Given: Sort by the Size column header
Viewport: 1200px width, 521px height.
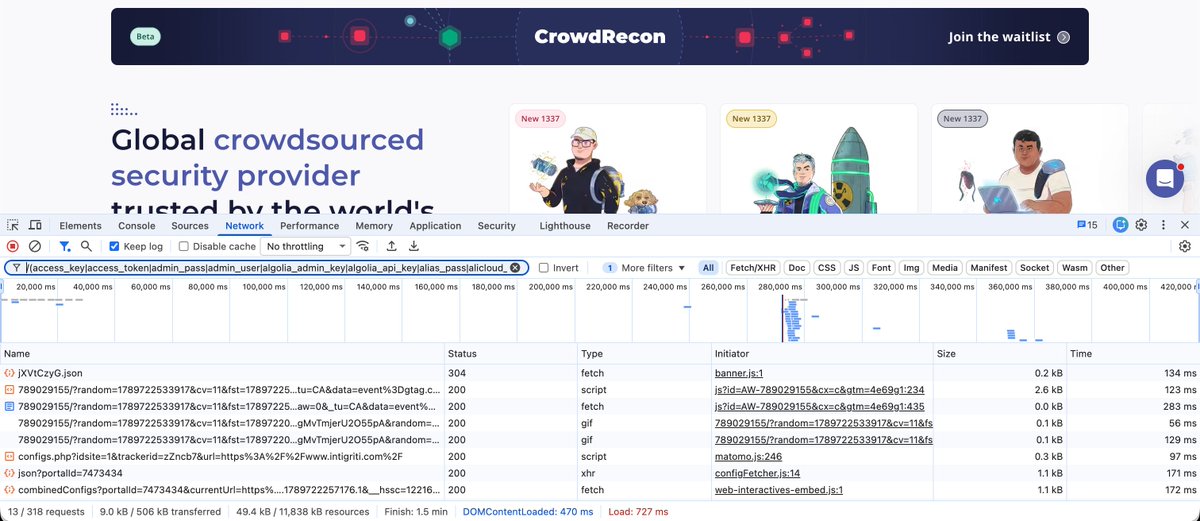Looking at the screenshot, I should [x=999, y=354].
